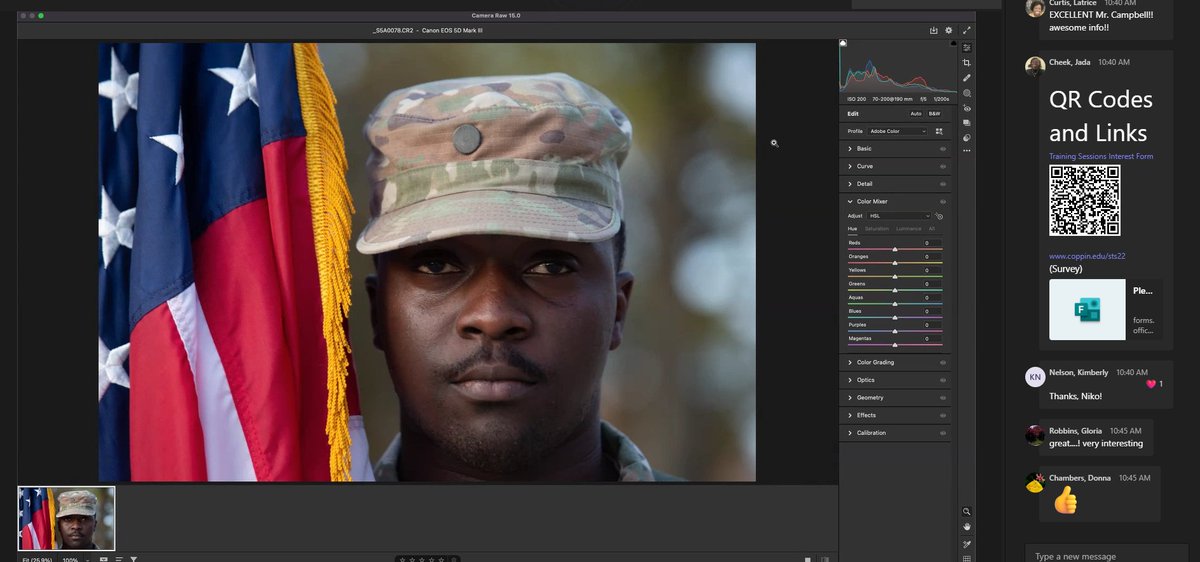Set star rating below the preview

[x=427, y=559]
